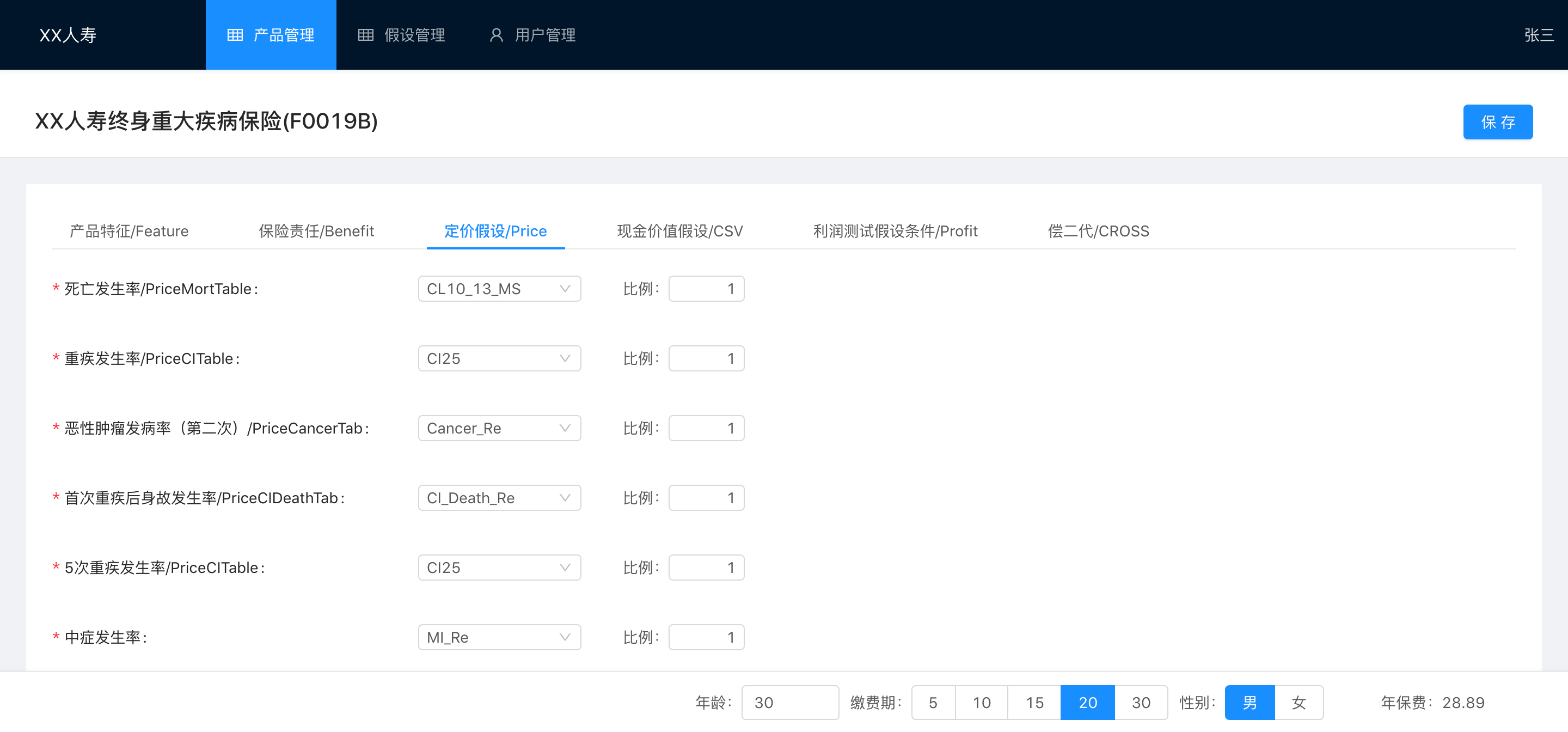Open the 用户管理 menu

click(532, 35)
